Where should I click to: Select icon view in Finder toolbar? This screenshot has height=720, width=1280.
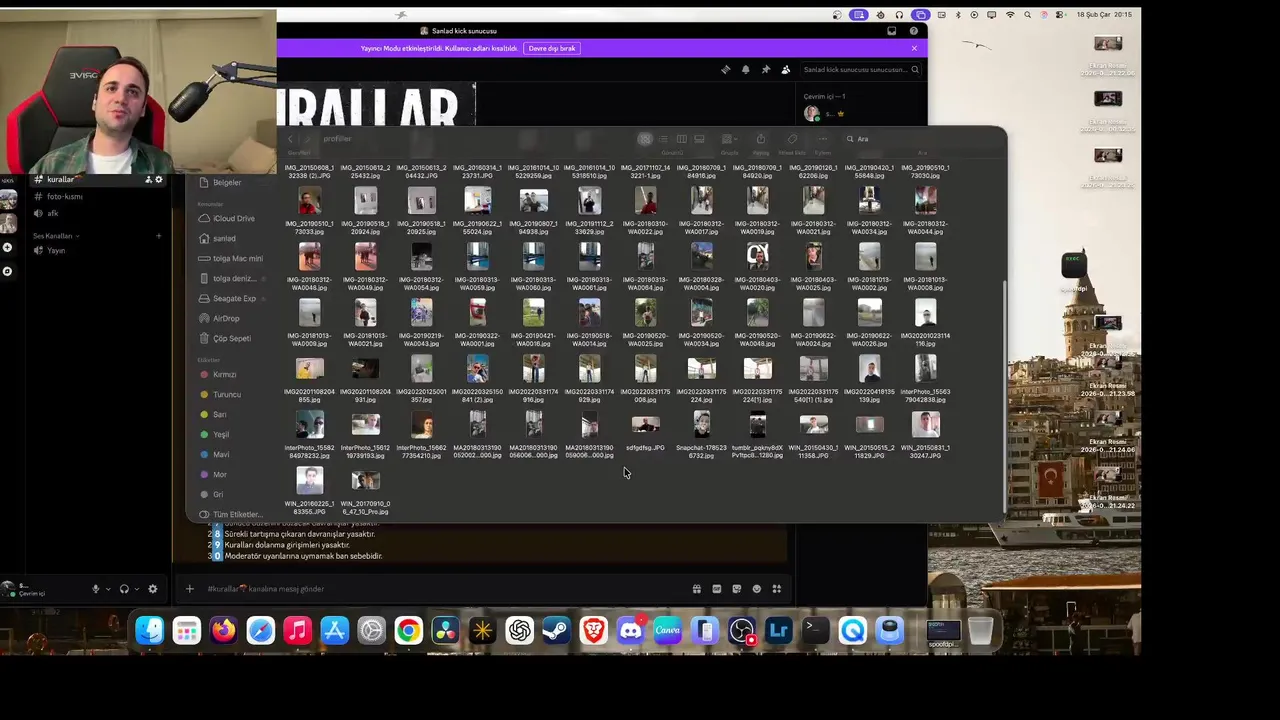(x=645, y=139)
